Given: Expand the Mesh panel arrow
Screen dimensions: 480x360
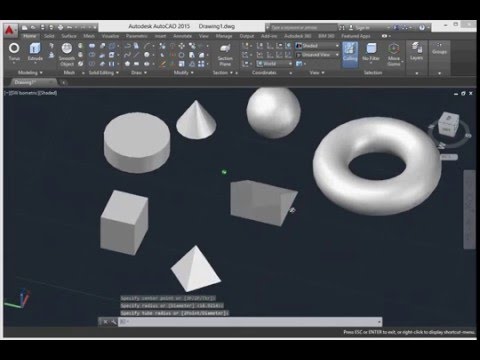Looking at the screenshot, I should click(83, 73).
